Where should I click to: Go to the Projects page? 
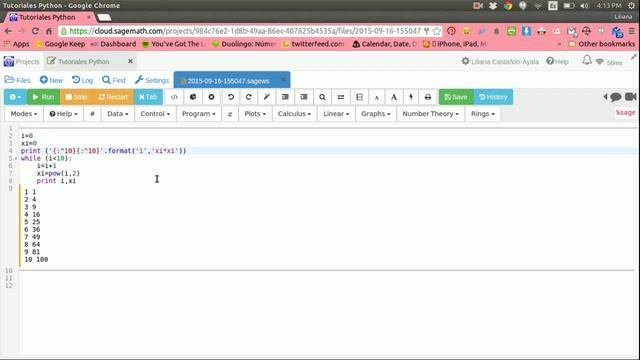(x=22, y=62)
